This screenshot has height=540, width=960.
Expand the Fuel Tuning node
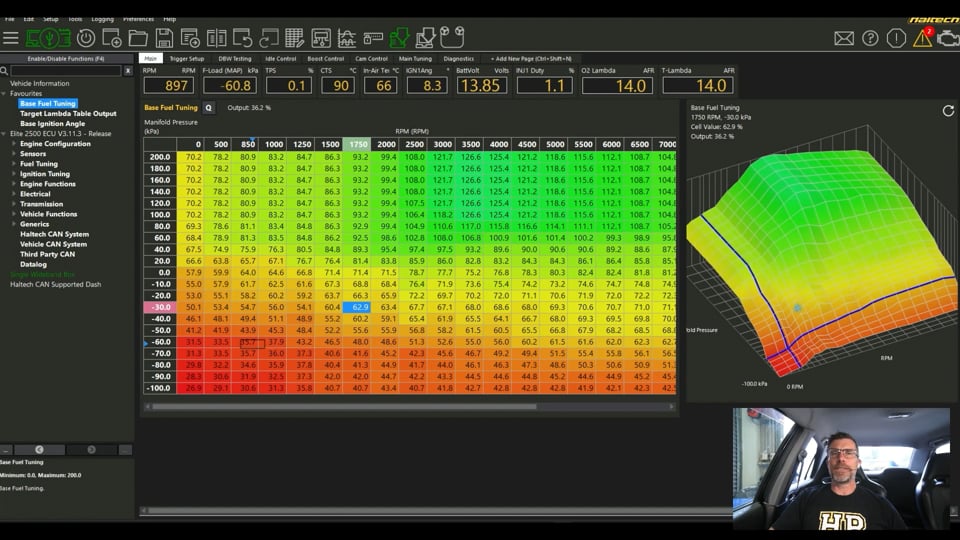pos(14,164)
